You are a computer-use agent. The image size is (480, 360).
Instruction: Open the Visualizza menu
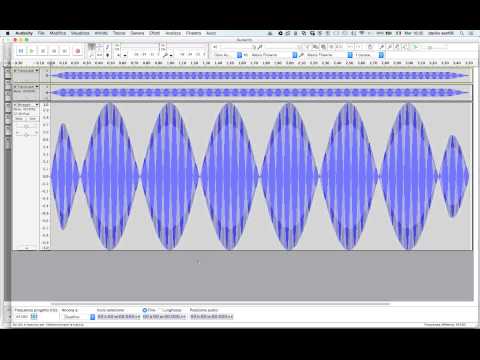tap(80, 33)
